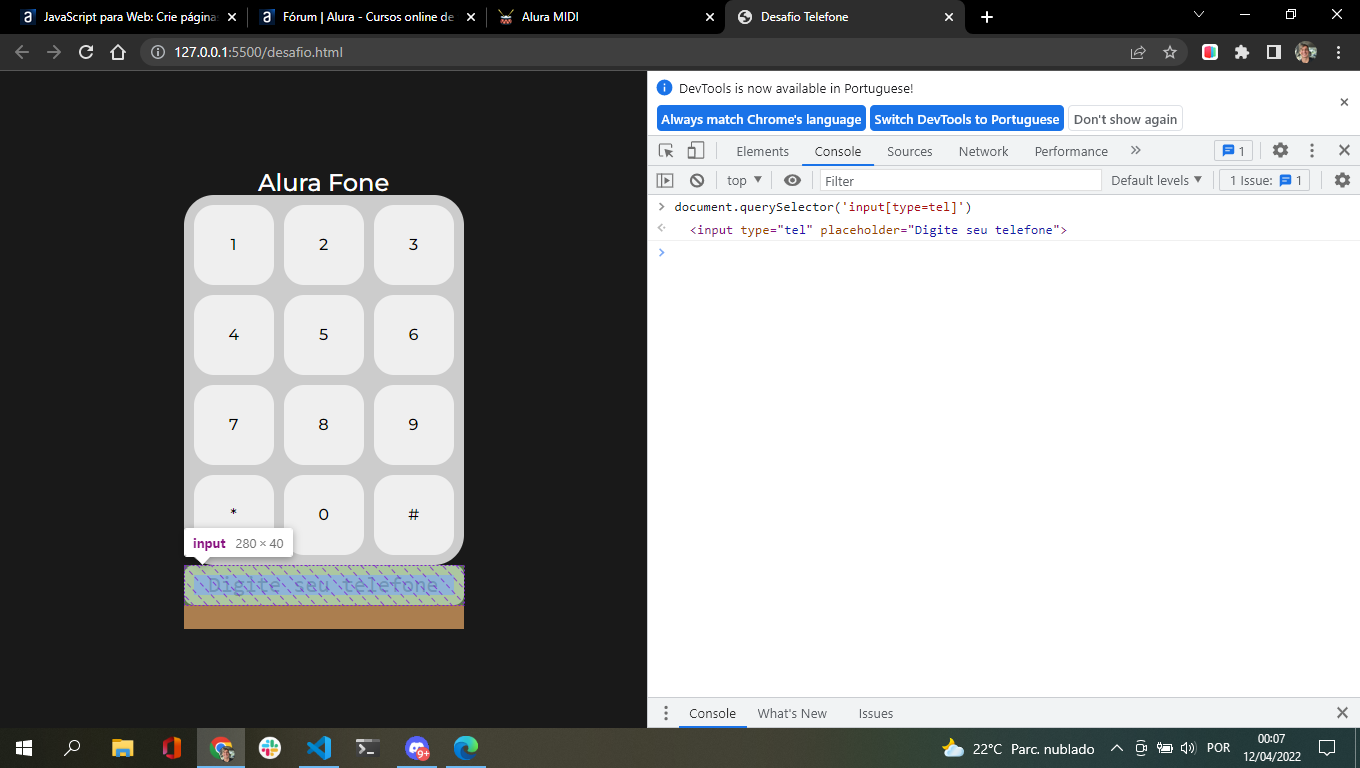Go to the browser home page

coord(118,52)
